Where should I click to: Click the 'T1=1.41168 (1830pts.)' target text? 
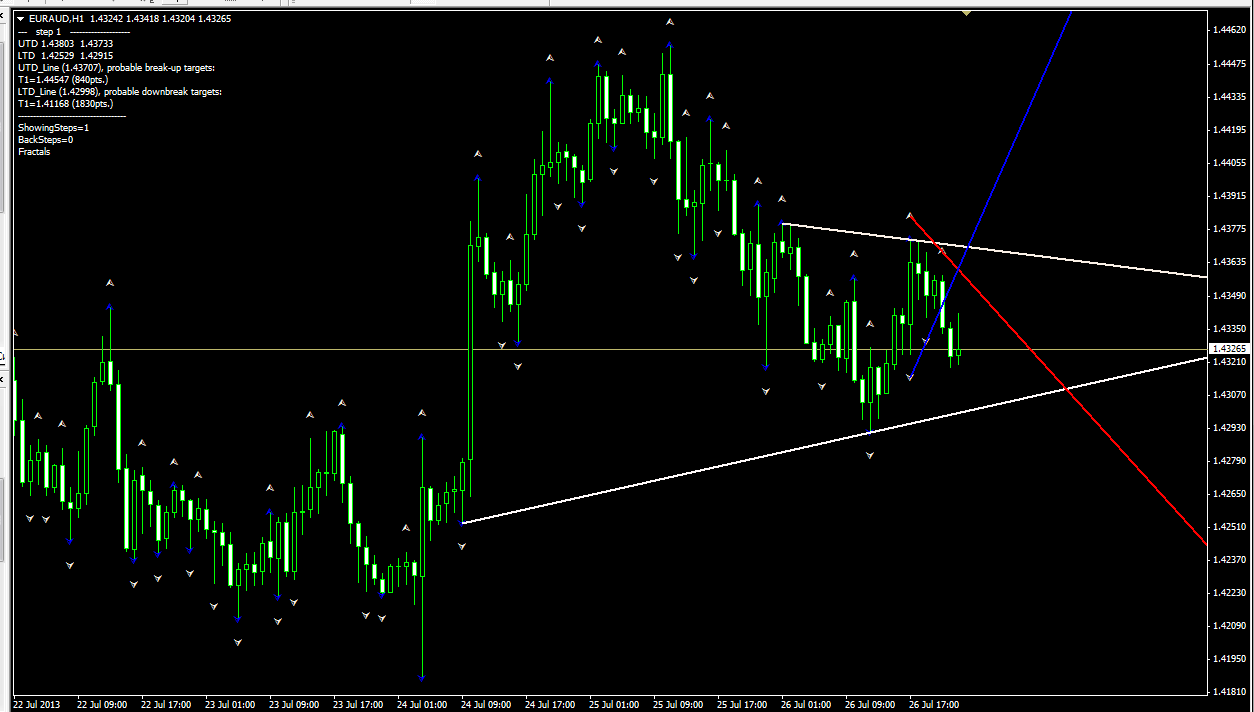65,103
